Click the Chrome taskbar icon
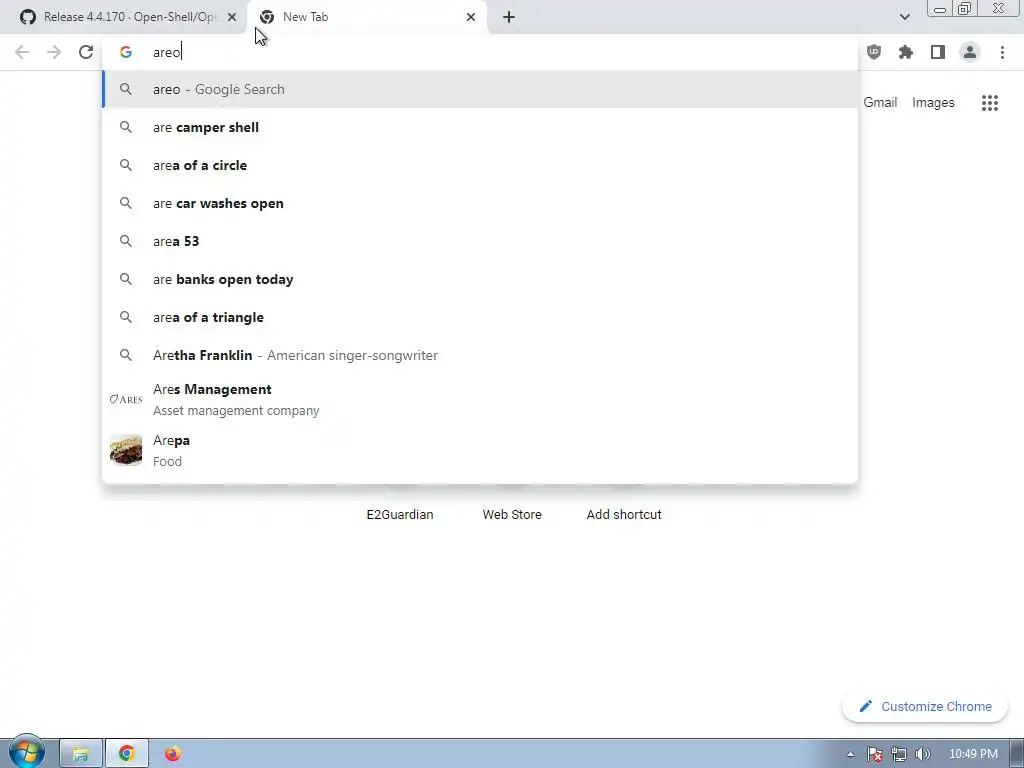 pyautogui.click(x=127, y=754)
